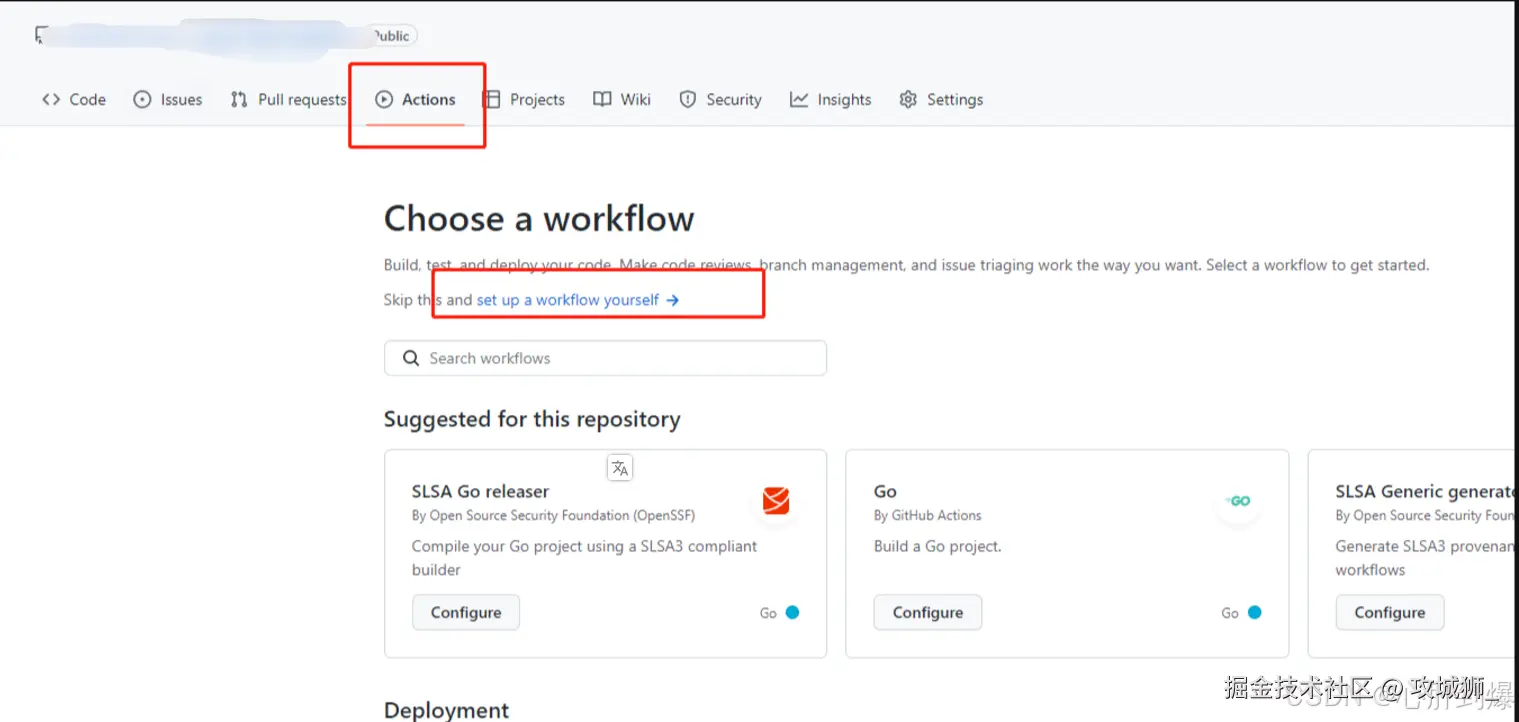Click the Suggested for this repository heading

(x=532, y=419)
